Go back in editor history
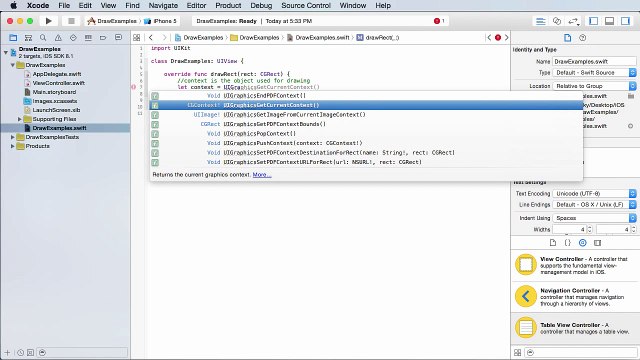This screenshot has height=360, width=640. pyautogui.click(x=151, y=38)
